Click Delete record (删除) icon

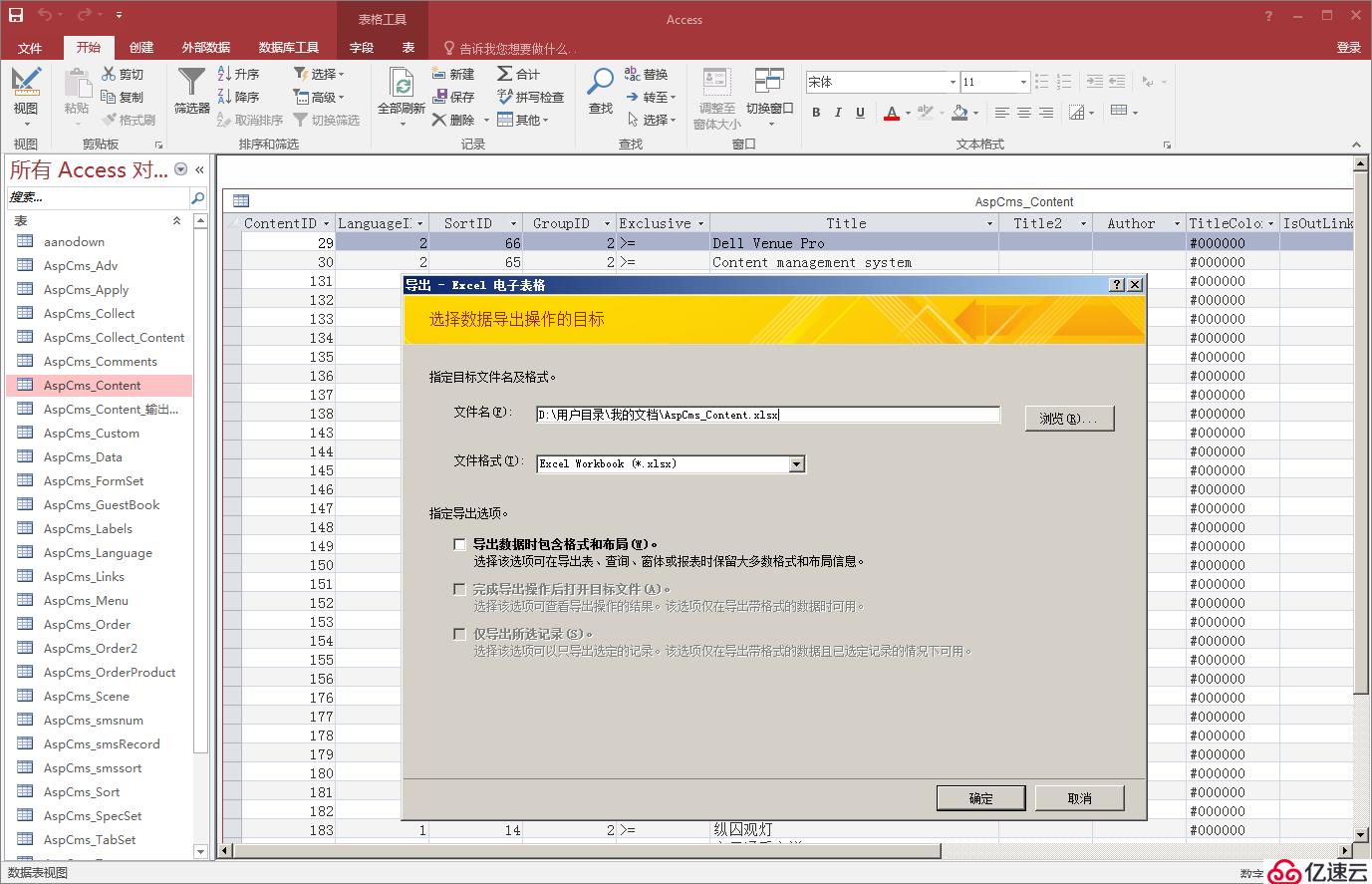pyautogui.click(x=439, y=120)
